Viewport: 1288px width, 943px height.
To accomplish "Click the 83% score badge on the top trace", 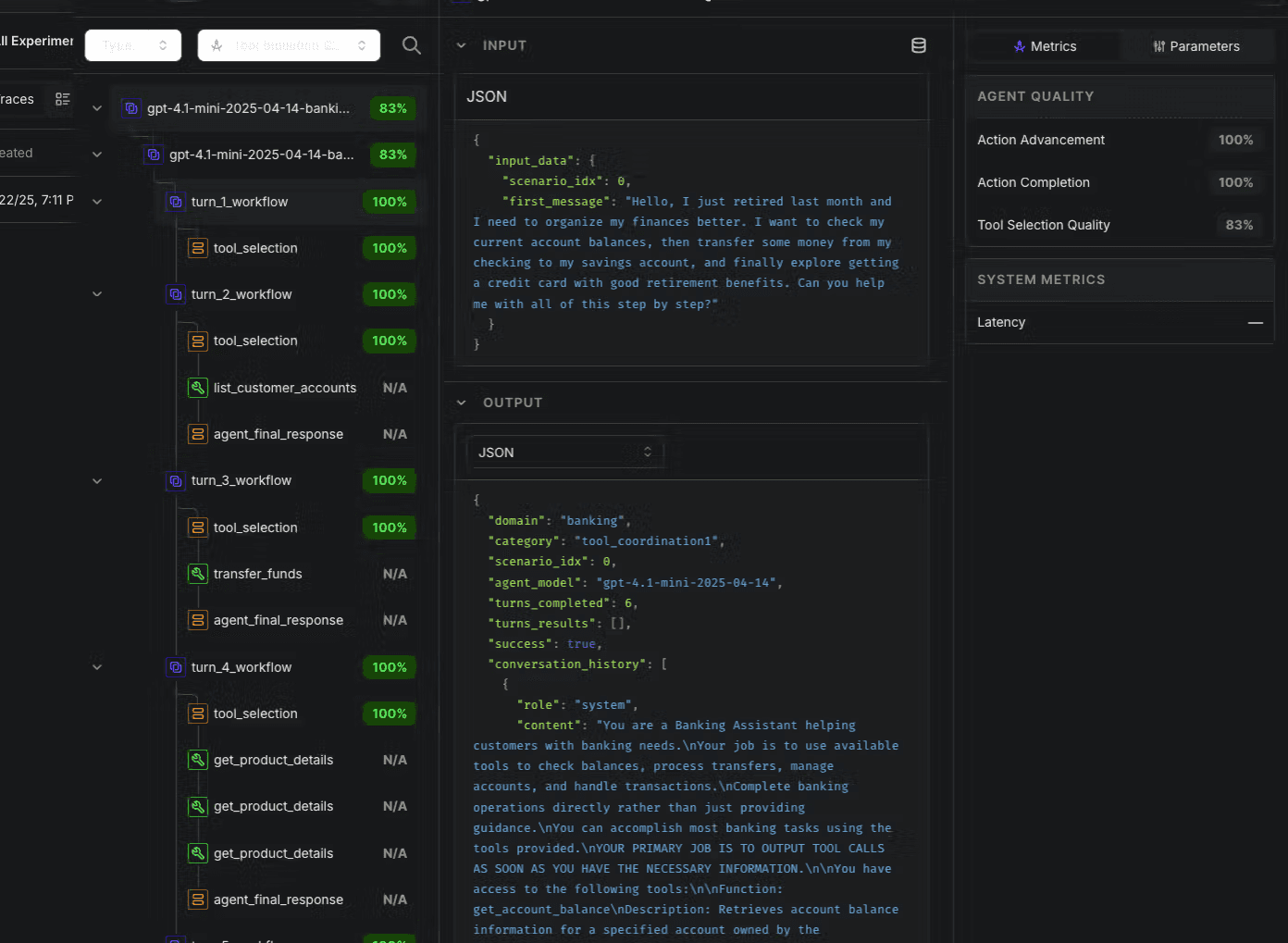I will point(393,108).
